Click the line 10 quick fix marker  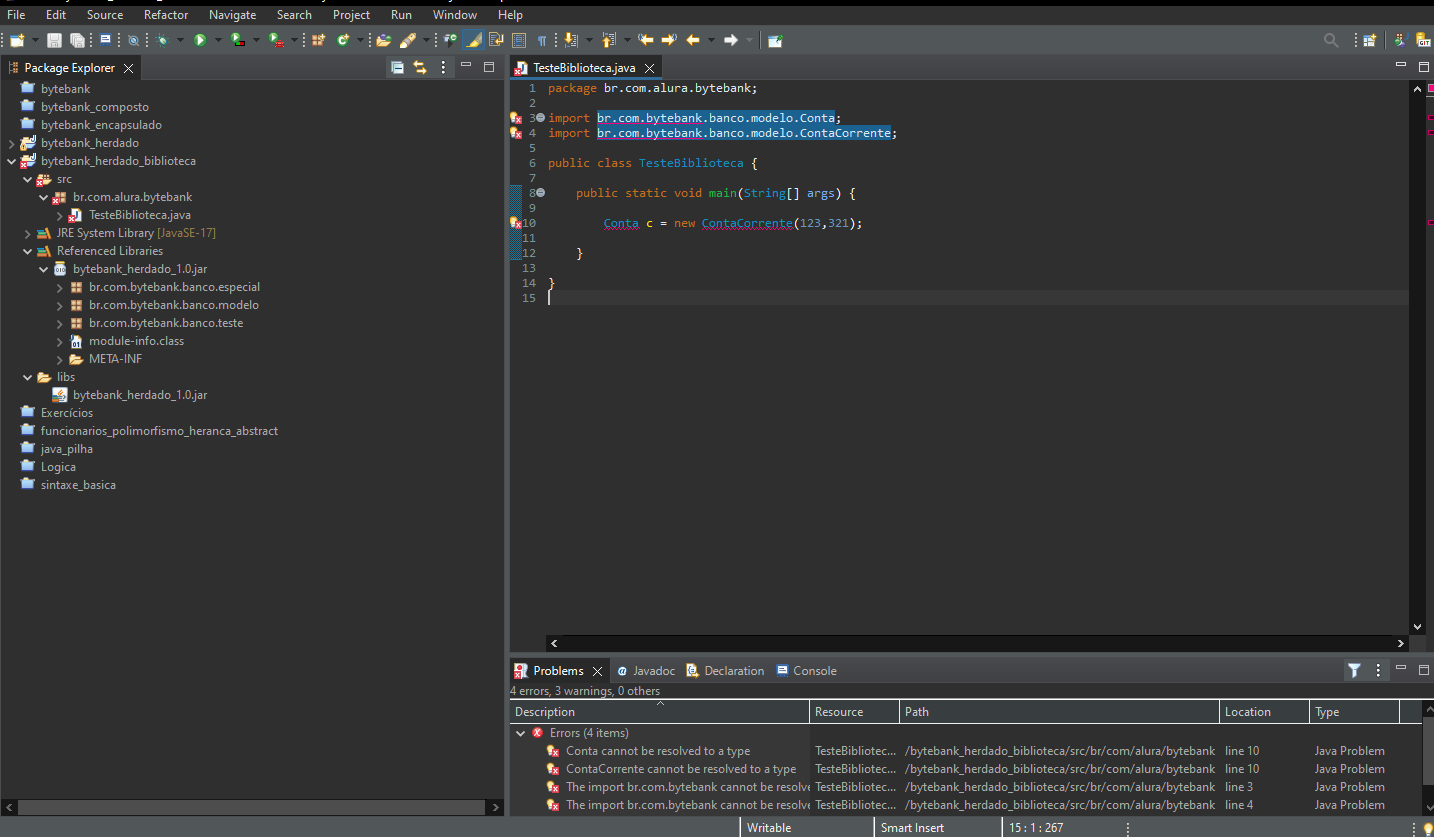click(516, 223)
